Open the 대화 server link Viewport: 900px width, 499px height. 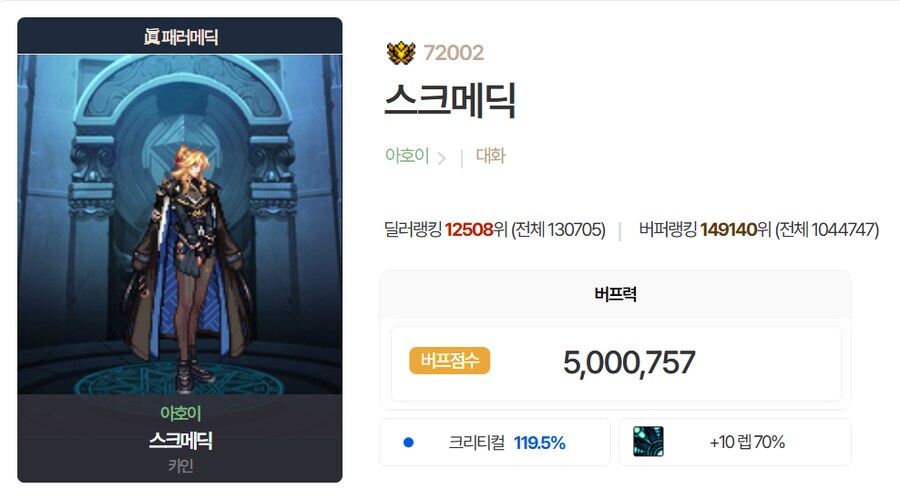491,156
